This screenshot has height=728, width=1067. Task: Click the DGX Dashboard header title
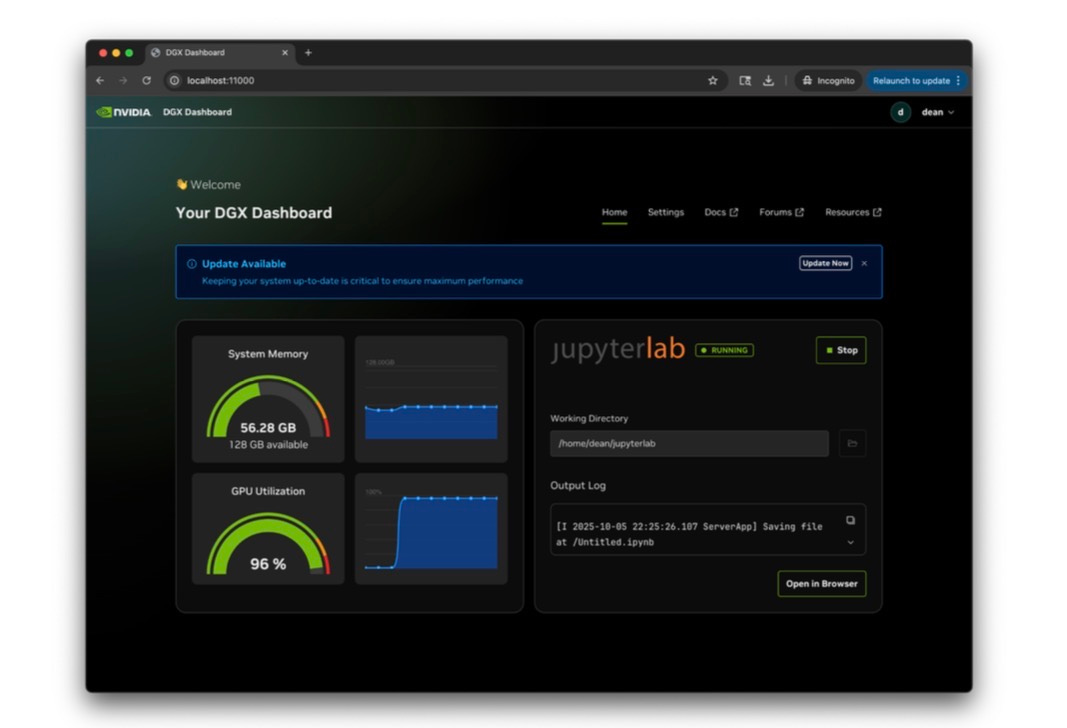(197, 112)
